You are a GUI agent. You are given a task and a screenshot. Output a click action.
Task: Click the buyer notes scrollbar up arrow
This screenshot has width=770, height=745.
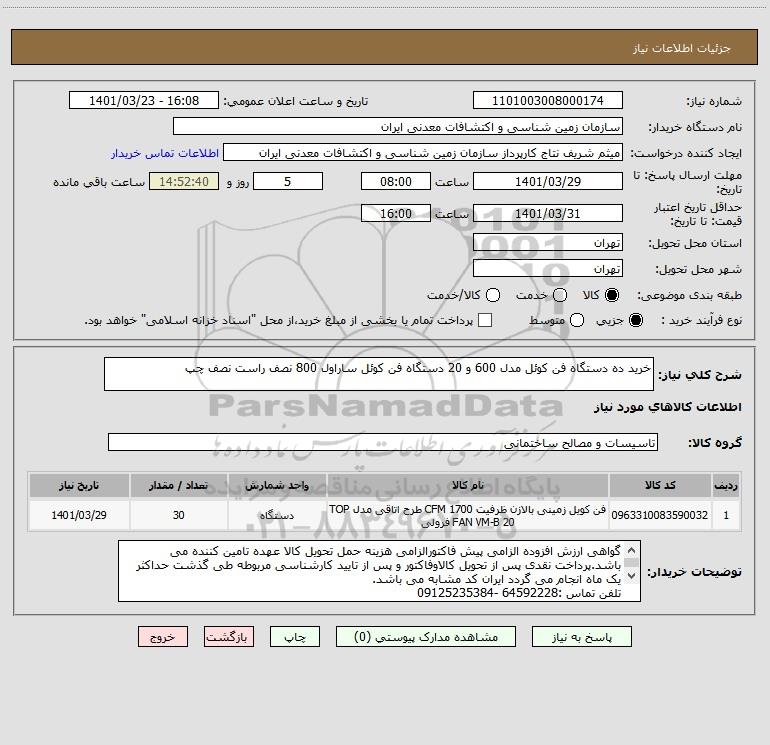[632, 550]
